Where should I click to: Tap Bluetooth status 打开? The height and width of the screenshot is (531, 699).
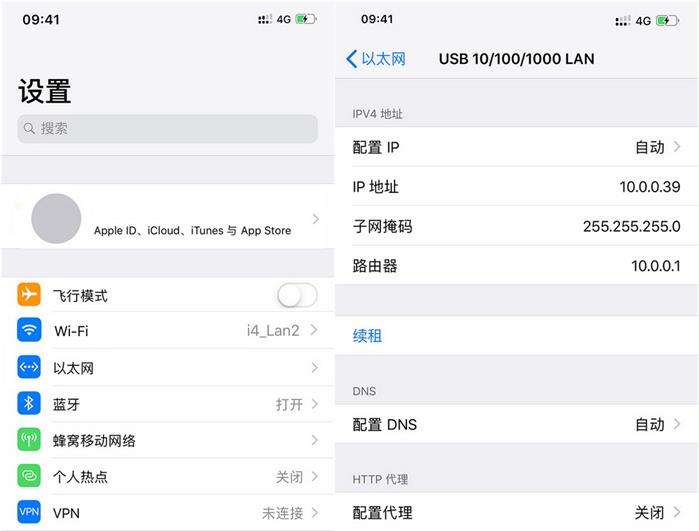tap(289, 404)
